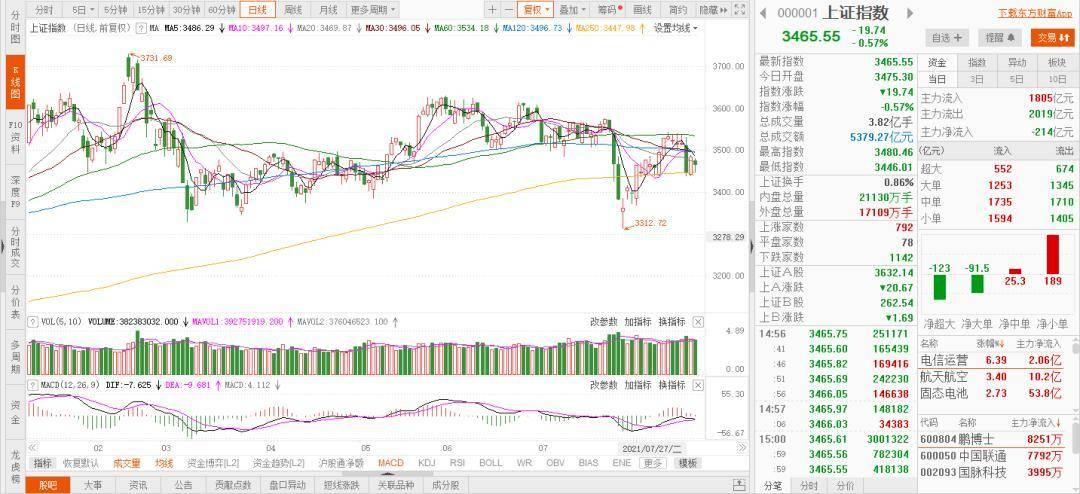Open 设置均线 dropdown
This screenshot has height=494, width=1080.
pyautogui.click(x=676, y=28)
